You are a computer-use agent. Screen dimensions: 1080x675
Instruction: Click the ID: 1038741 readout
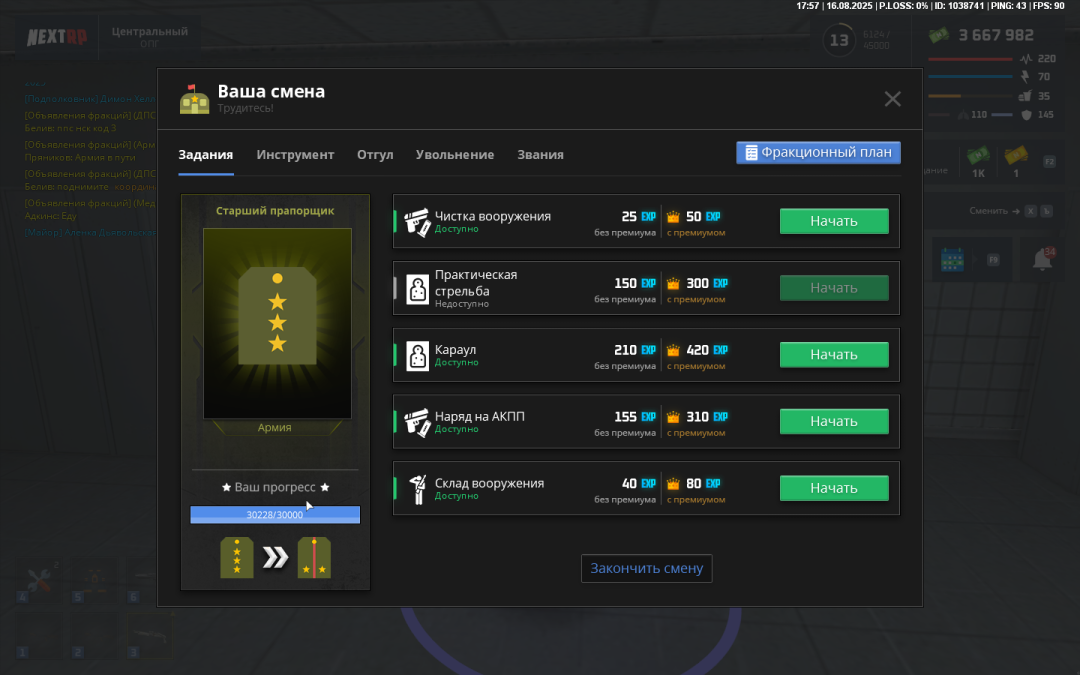[959, 6]
